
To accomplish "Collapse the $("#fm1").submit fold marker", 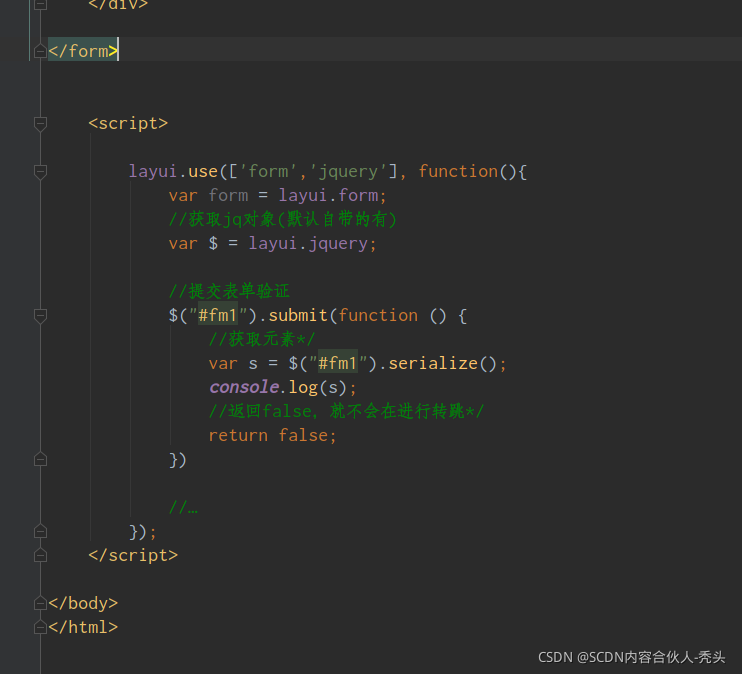I will (x=40, y=316).
